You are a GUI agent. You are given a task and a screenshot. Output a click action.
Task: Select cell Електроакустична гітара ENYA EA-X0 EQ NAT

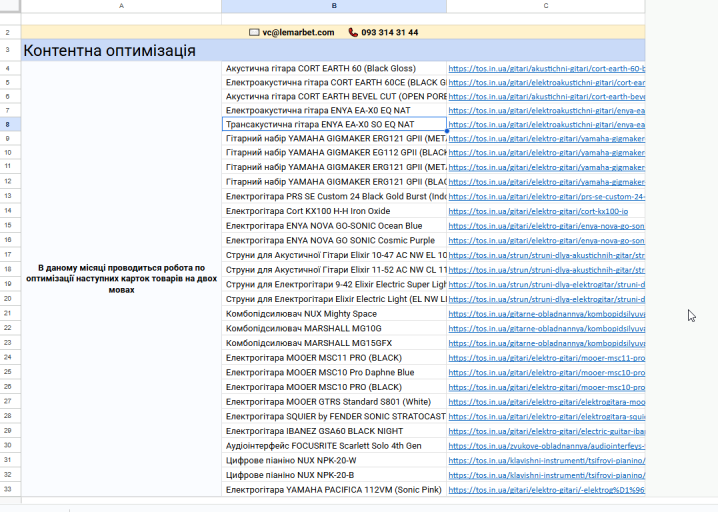pyautogui.click(x=334, y=110)
